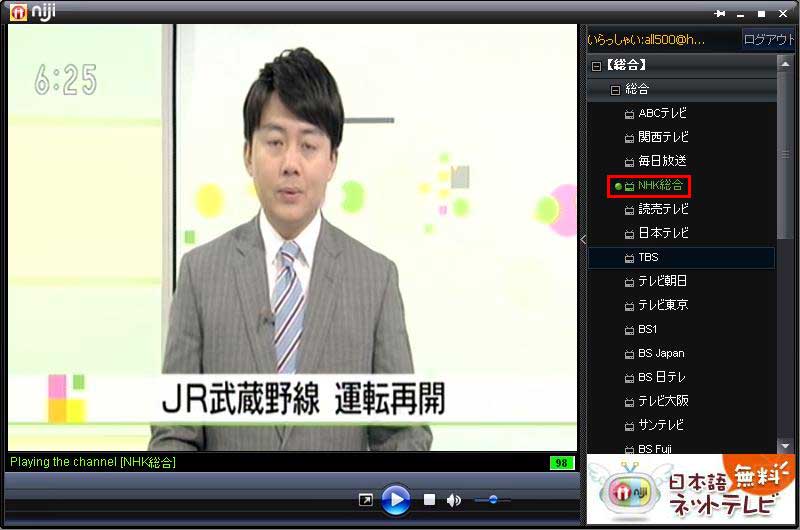Image resolution: width=800 pixels, height=530 pixels.
Task: Click the ログアウト logout button
Action: tap(768, 39)
